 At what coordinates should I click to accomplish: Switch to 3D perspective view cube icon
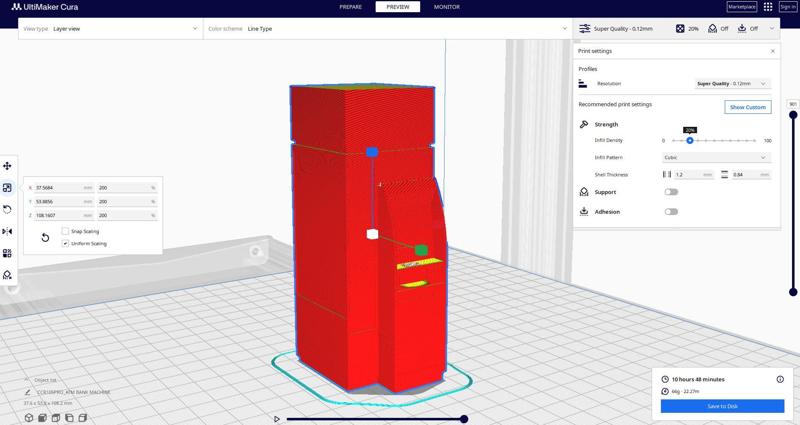click(x=29, y=418)
